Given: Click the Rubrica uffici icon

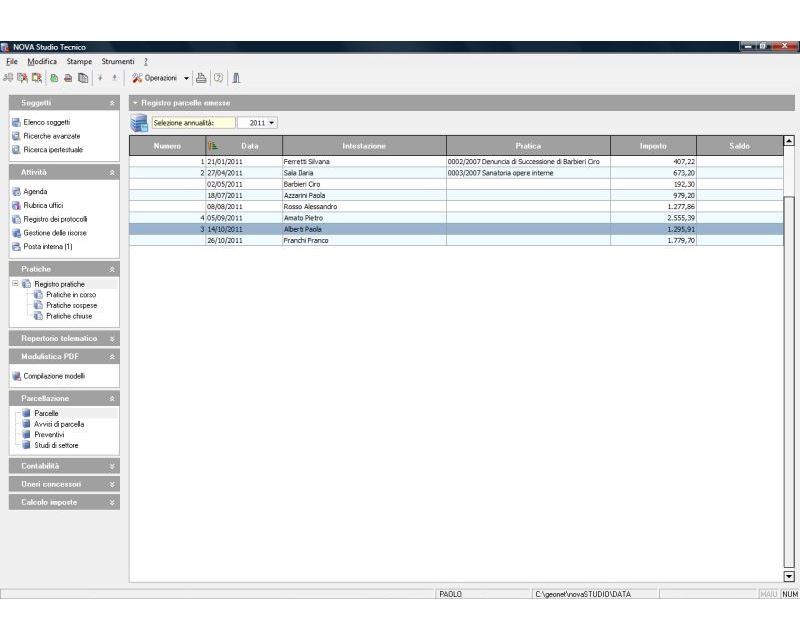Looking at the screenshot, I should point(16,206).
